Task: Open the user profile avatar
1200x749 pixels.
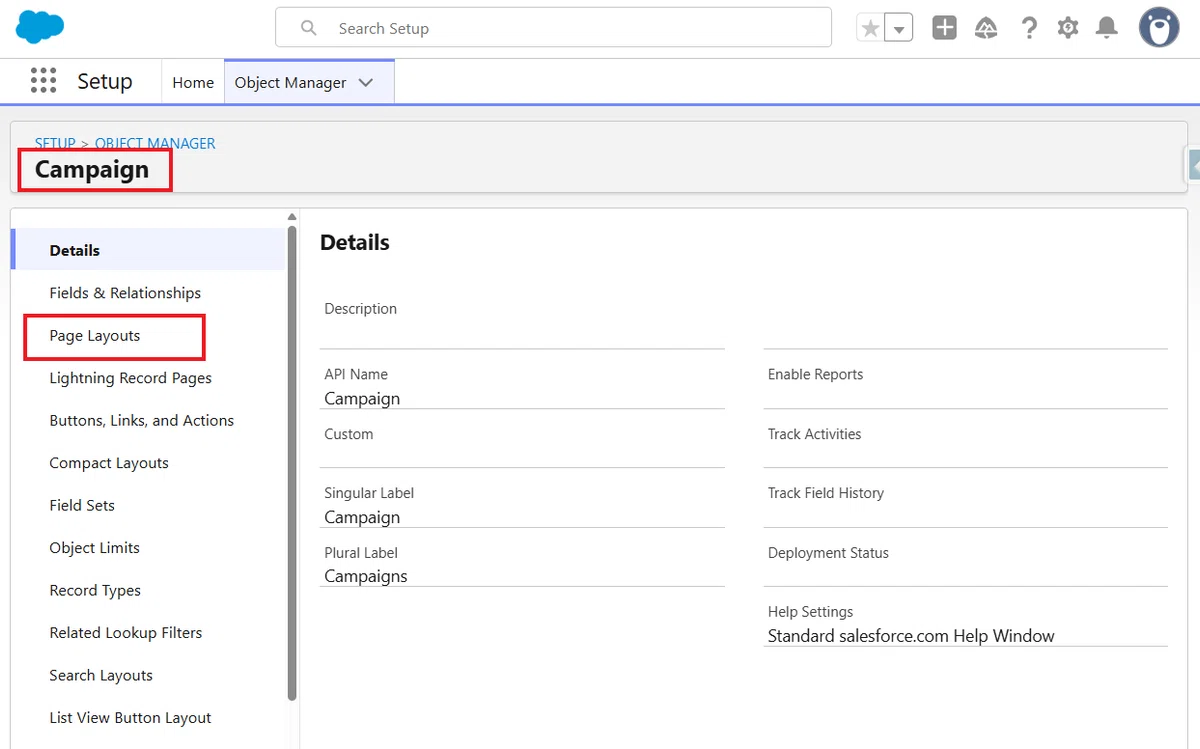Action: (1159, 27)
